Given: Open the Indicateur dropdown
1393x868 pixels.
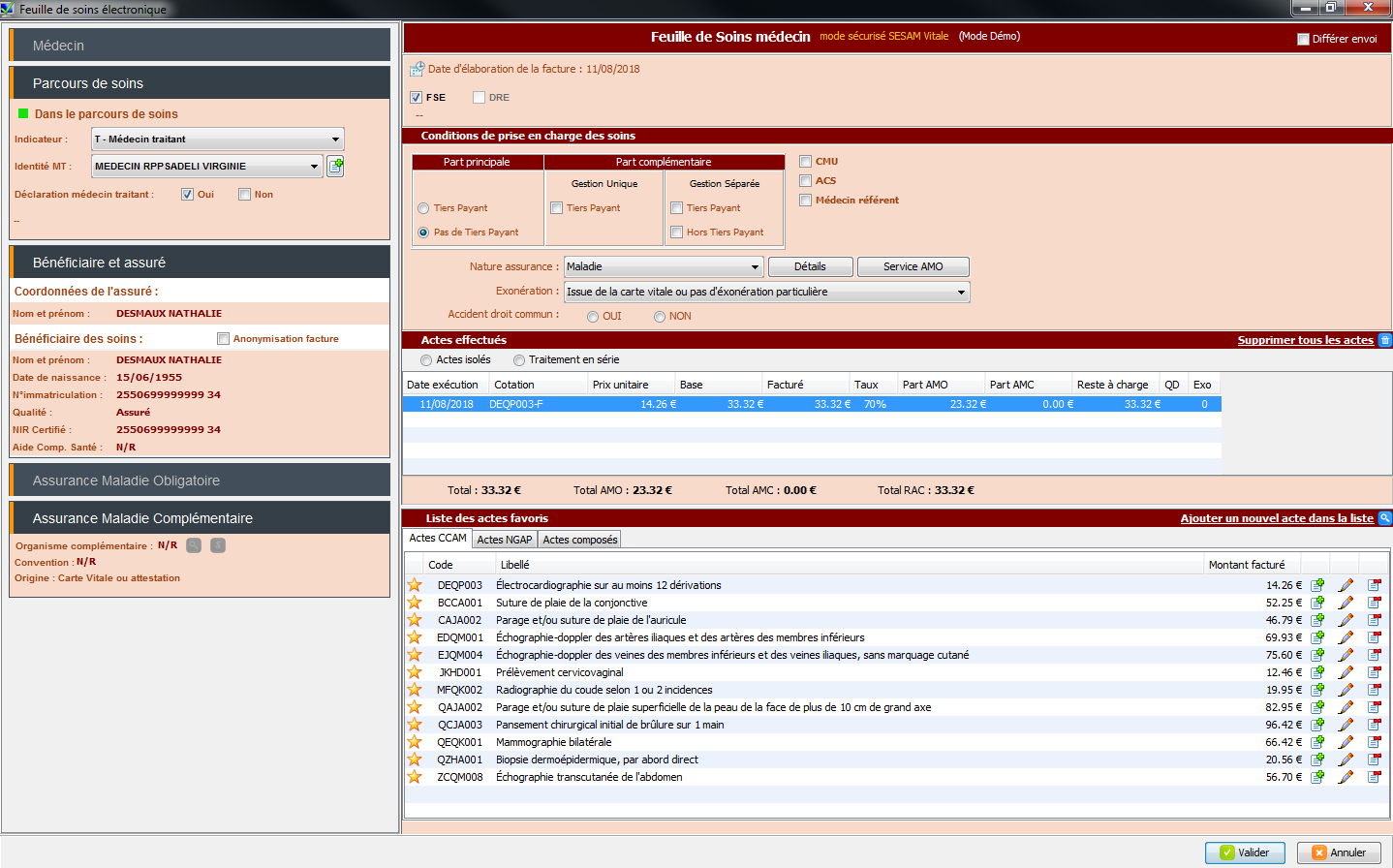Looking at the screenshot, I should pyautogui.click(x=218, y=139).
